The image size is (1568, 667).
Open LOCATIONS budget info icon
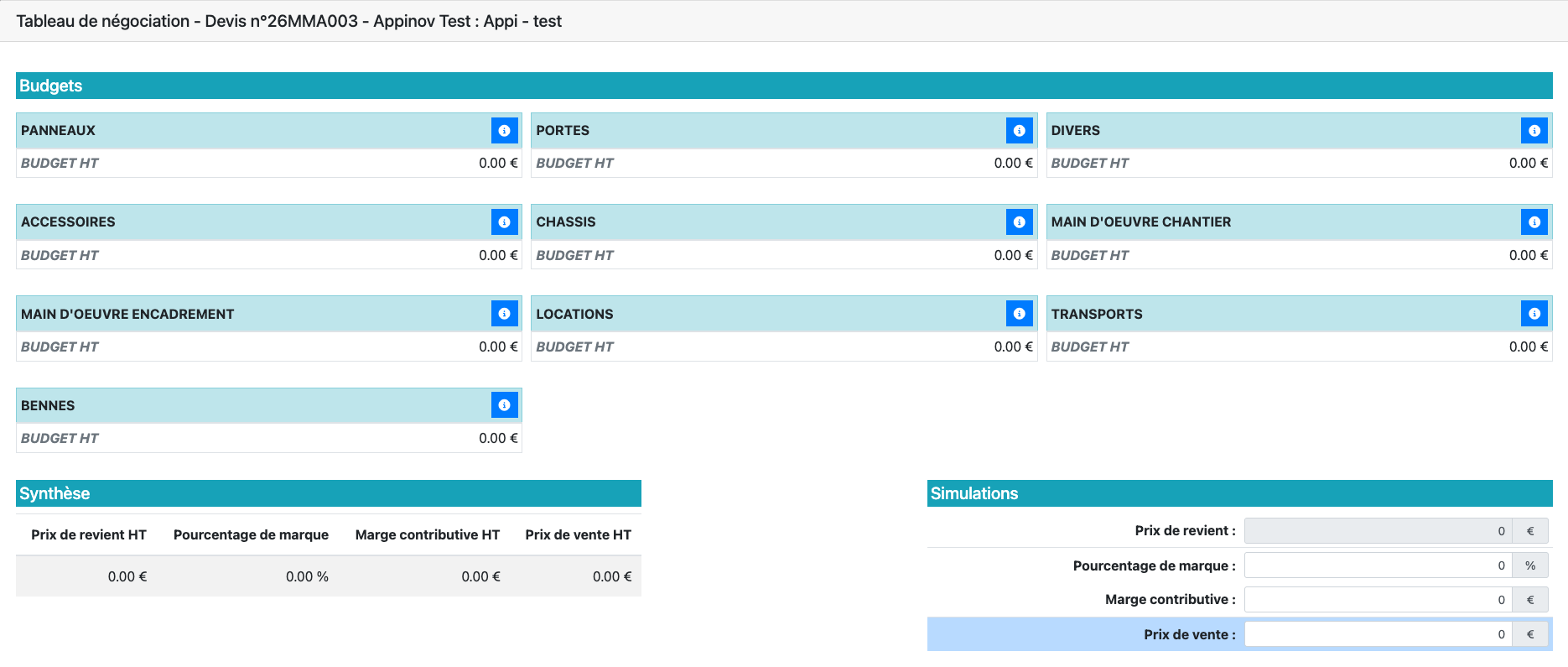tap(1019, 314)
